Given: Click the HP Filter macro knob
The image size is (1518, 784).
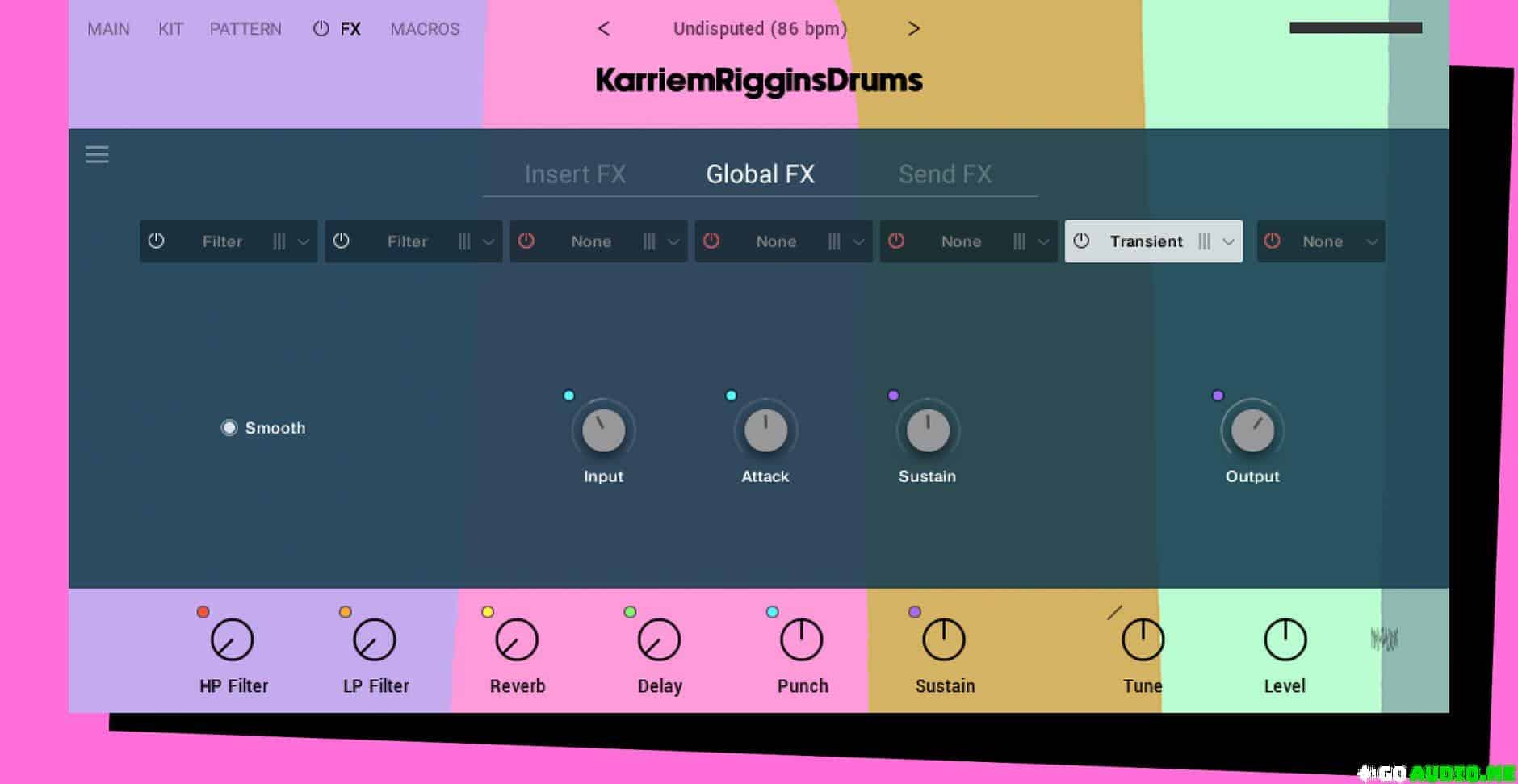Looking at the screenshot, I should 233,639.
